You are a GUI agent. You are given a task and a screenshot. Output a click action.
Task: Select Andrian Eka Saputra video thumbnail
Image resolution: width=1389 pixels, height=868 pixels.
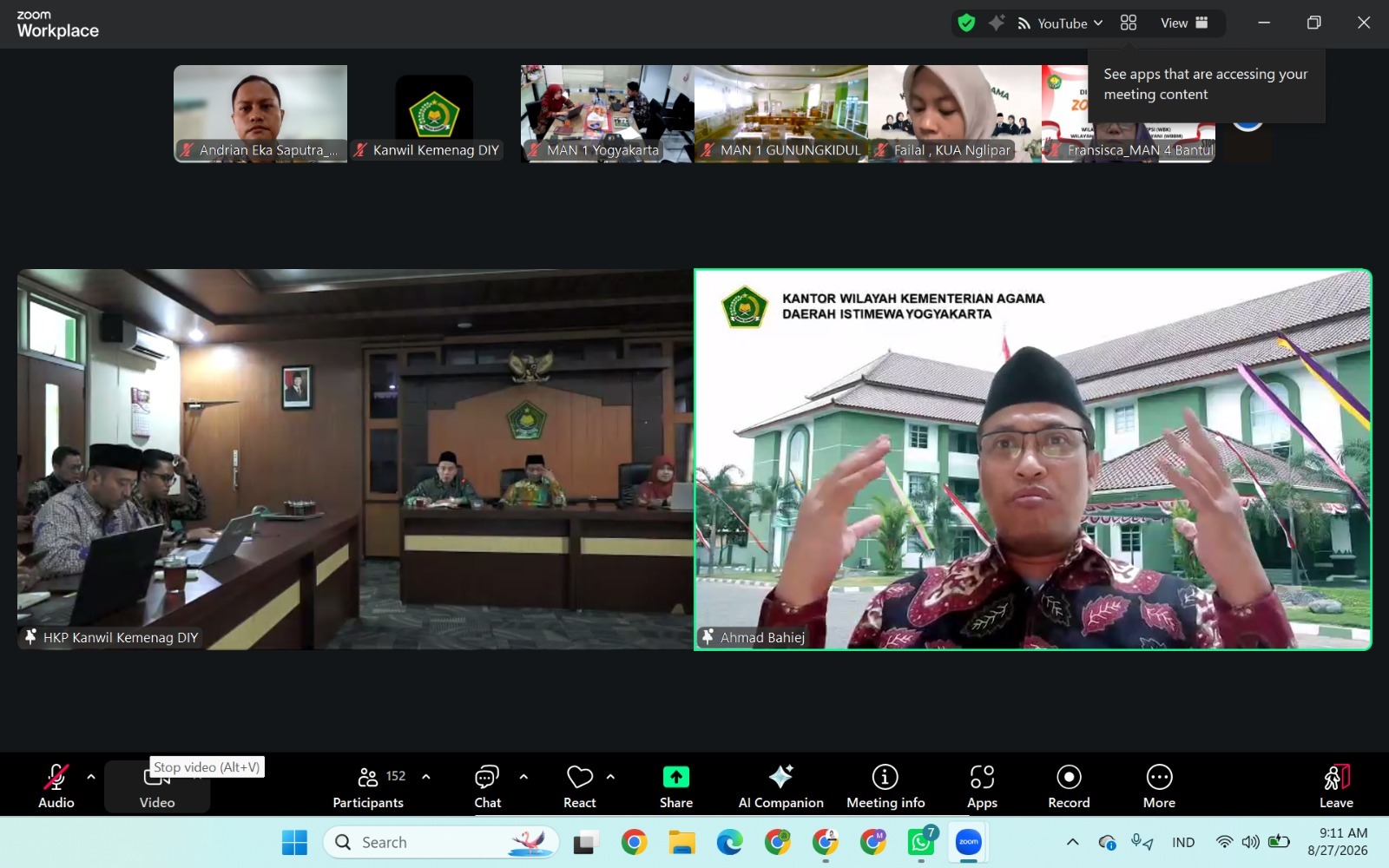point(260,114)
